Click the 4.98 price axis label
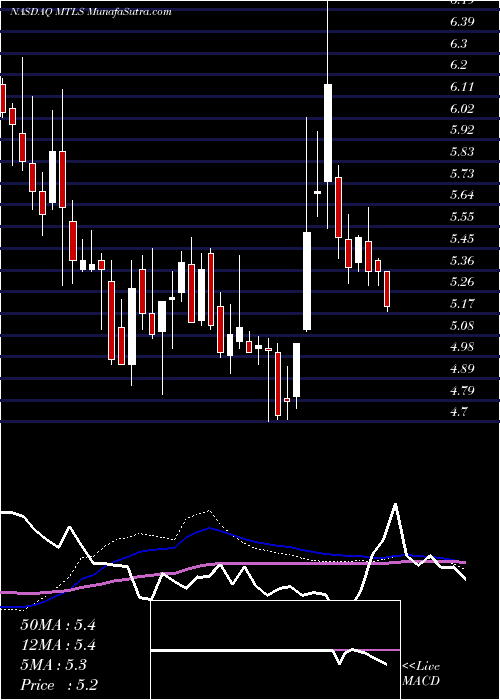The width and height of the screenshot is (500, 700). point(462,347)
